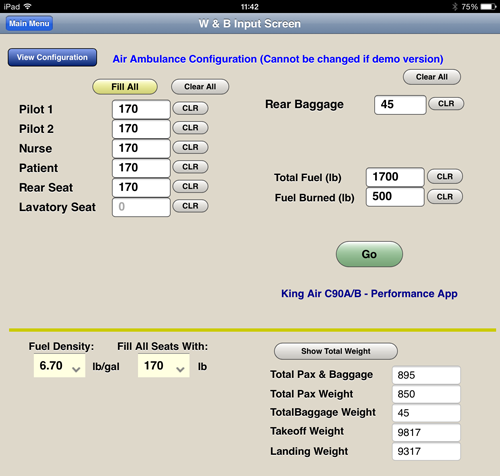Screen dimensions: 500x476
Task: Select the Landing Weight value 9317
Action: pyautogui.click(x=426, y=452)
